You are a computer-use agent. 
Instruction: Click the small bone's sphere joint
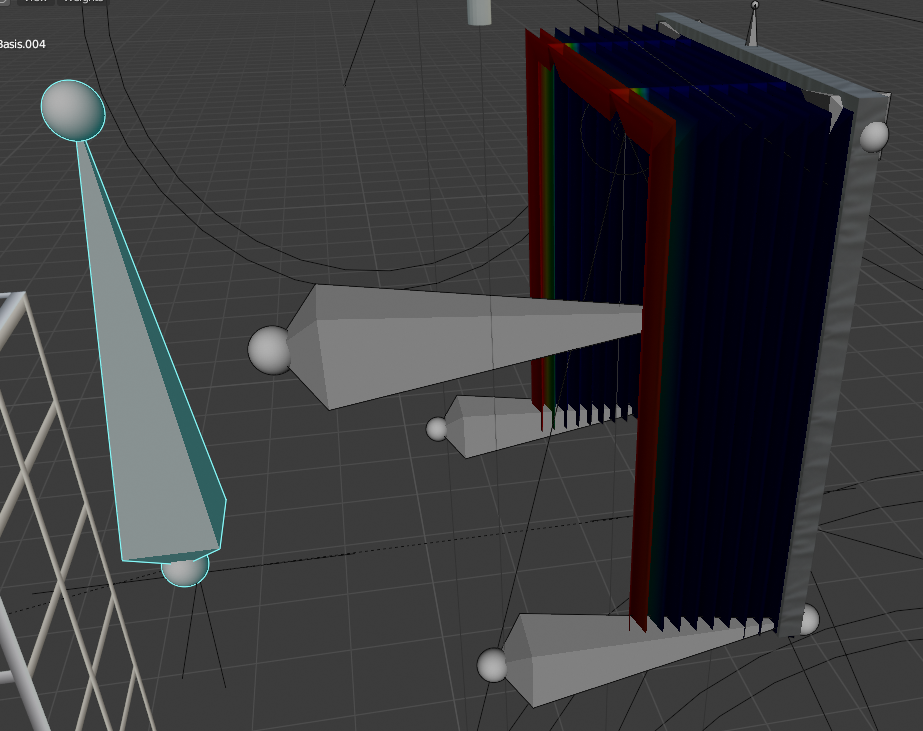coord(438,429)
